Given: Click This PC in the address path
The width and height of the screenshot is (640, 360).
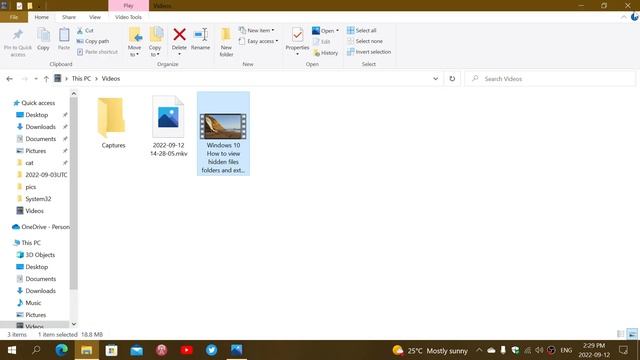Looking at the screenshot, I should point(81,79).
